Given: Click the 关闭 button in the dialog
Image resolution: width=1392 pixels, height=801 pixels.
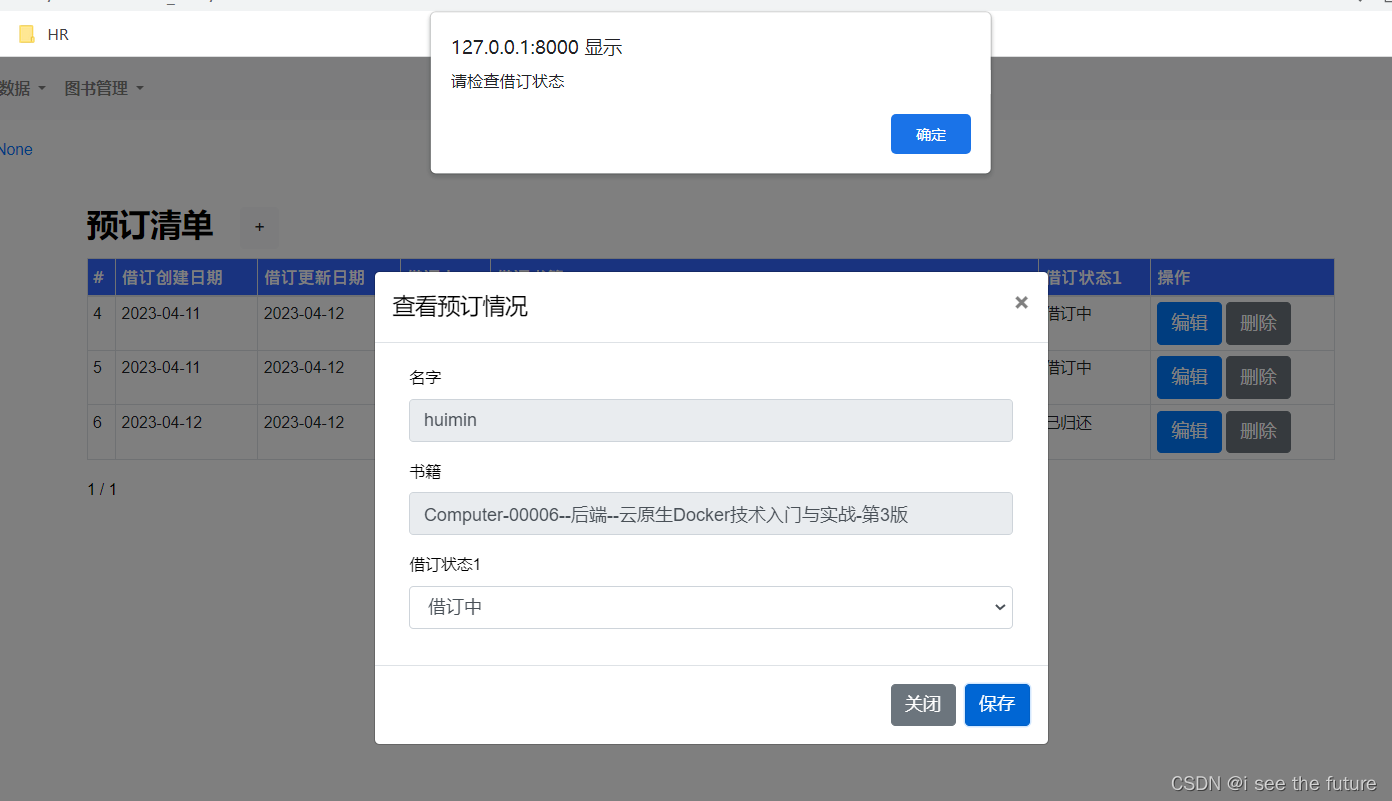Looking at the screenshot, I should pos(923,704).
